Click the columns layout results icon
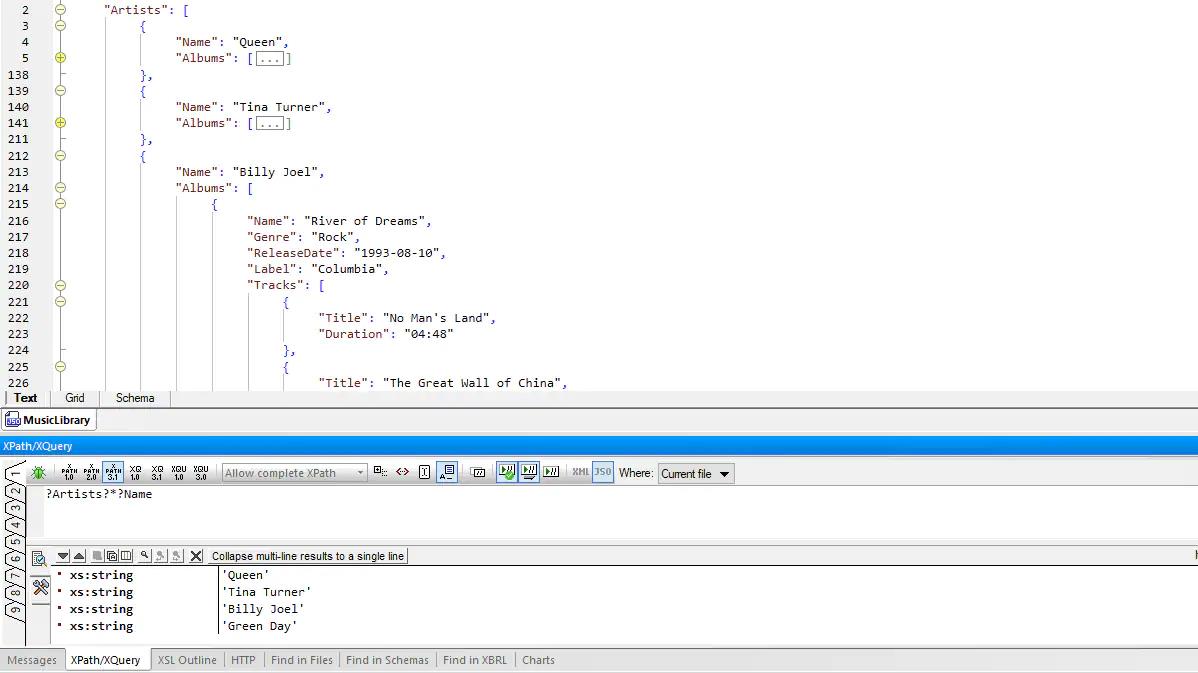This screenshot has height=673, width=1198. pyautogui.click(x=126, y=556)
